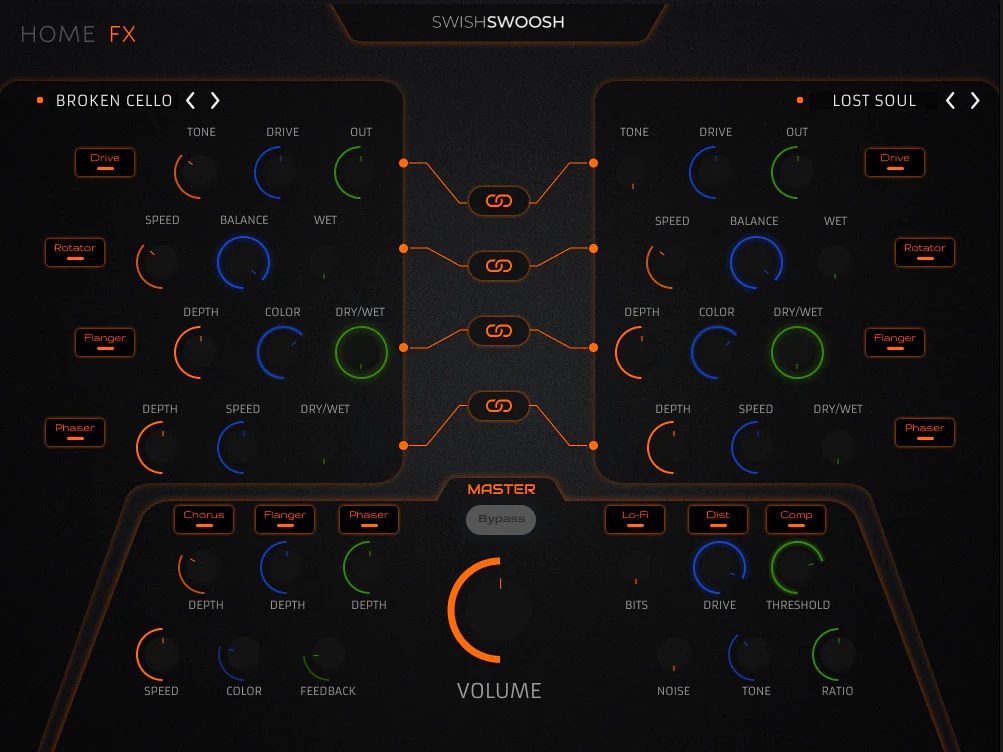Enable the master Flanger effect button
The width and height of the screenshot is (1003, 752).
click(285, 519)
